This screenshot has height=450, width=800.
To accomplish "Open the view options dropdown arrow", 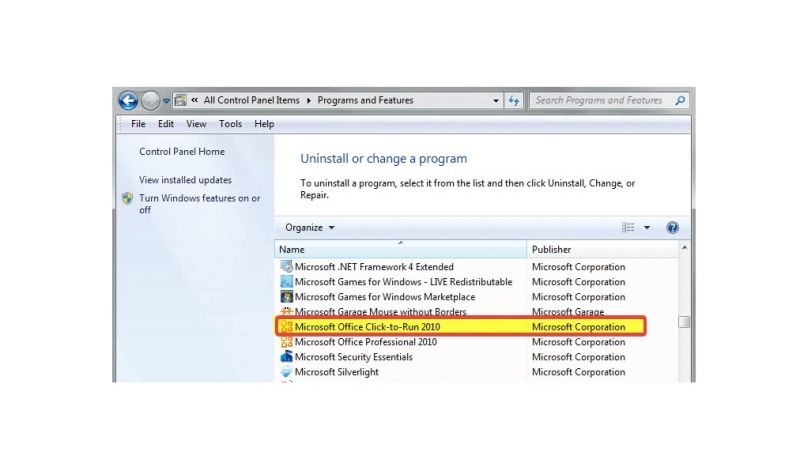I will pos(647,228).
